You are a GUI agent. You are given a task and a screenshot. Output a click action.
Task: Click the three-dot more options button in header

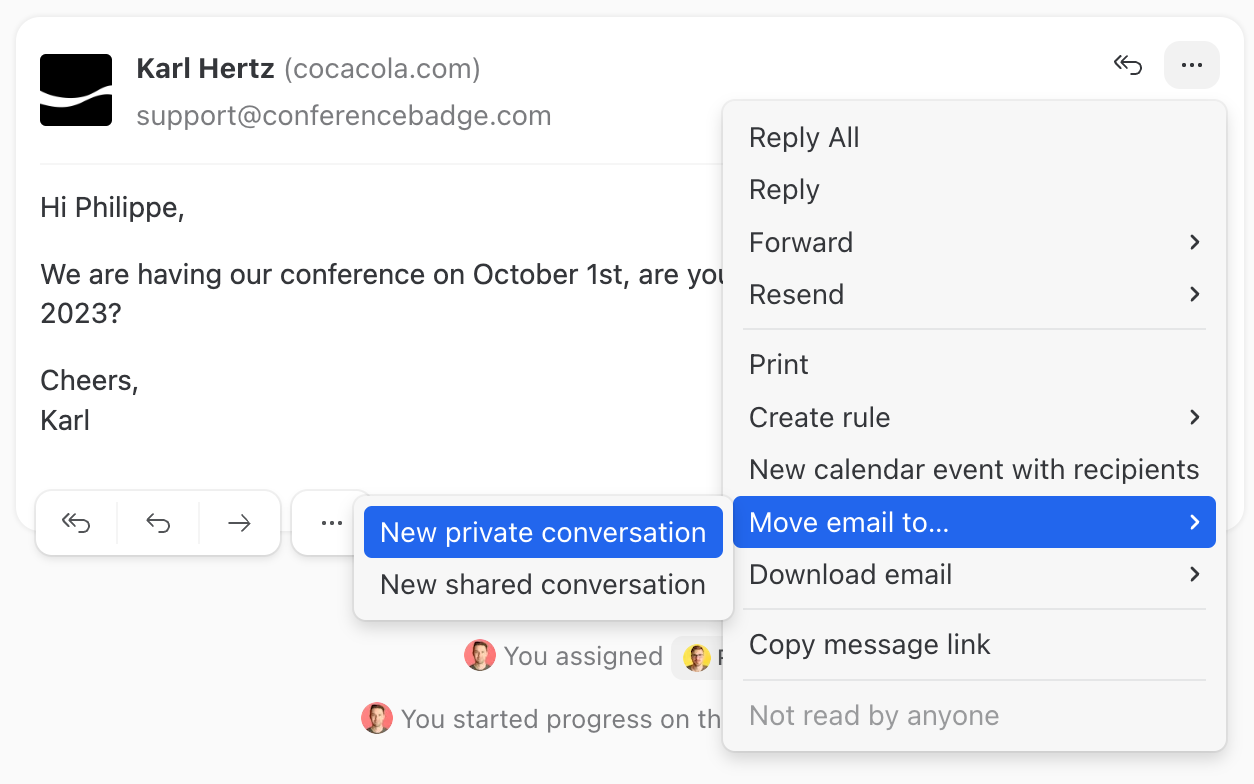point(1191,66)
